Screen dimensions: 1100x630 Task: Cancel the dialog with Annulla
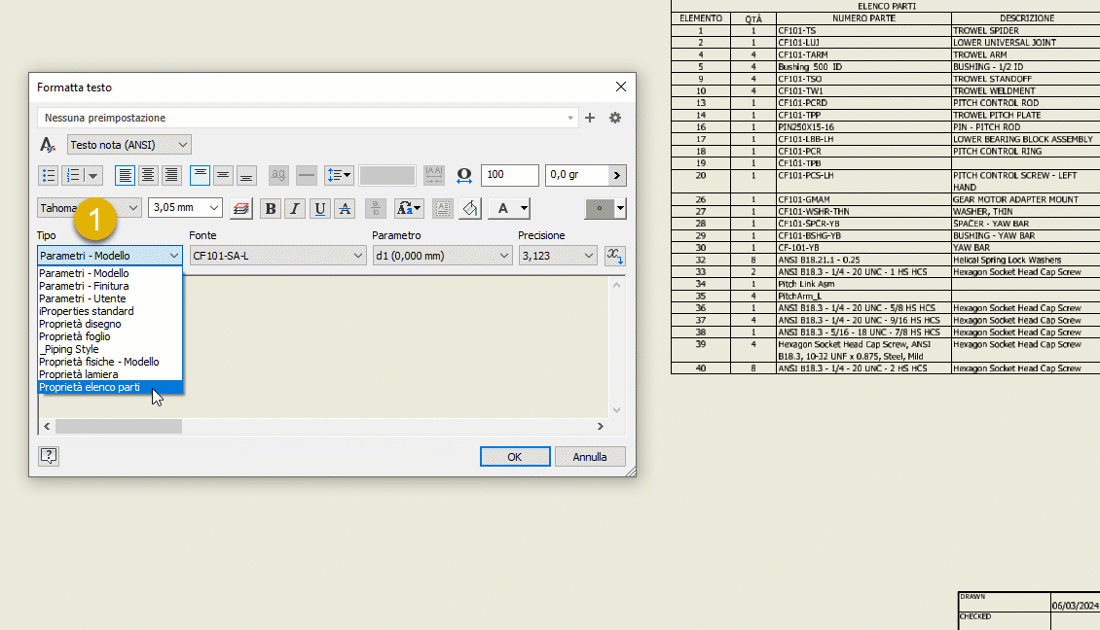pyautogui.click(x=590, y=457)
